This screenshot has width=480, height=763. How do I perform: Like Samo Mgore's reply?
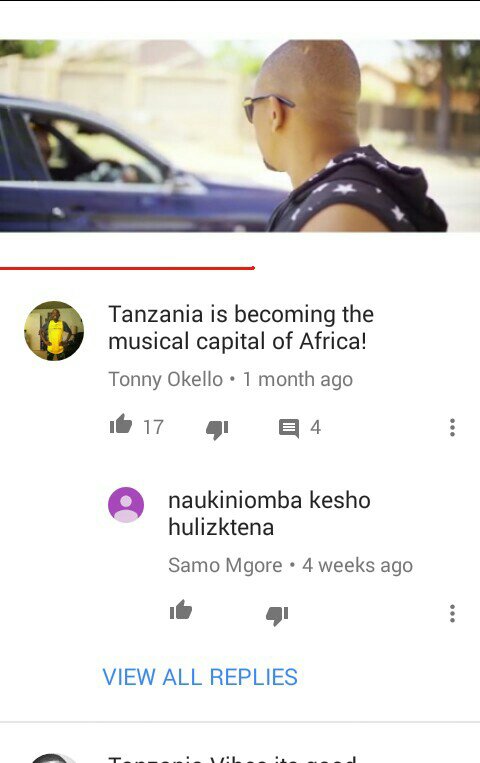[x=181, y=610]
